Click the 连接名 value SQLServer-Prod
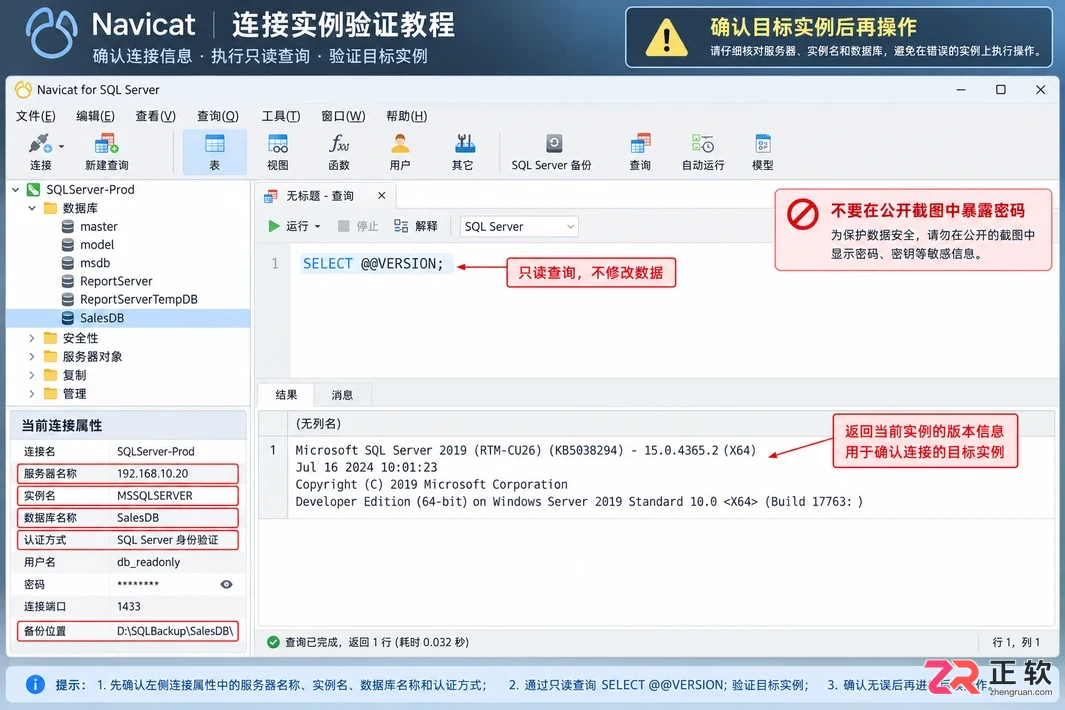The width and height of the screenshot is (1065, 710). [156, 451]
